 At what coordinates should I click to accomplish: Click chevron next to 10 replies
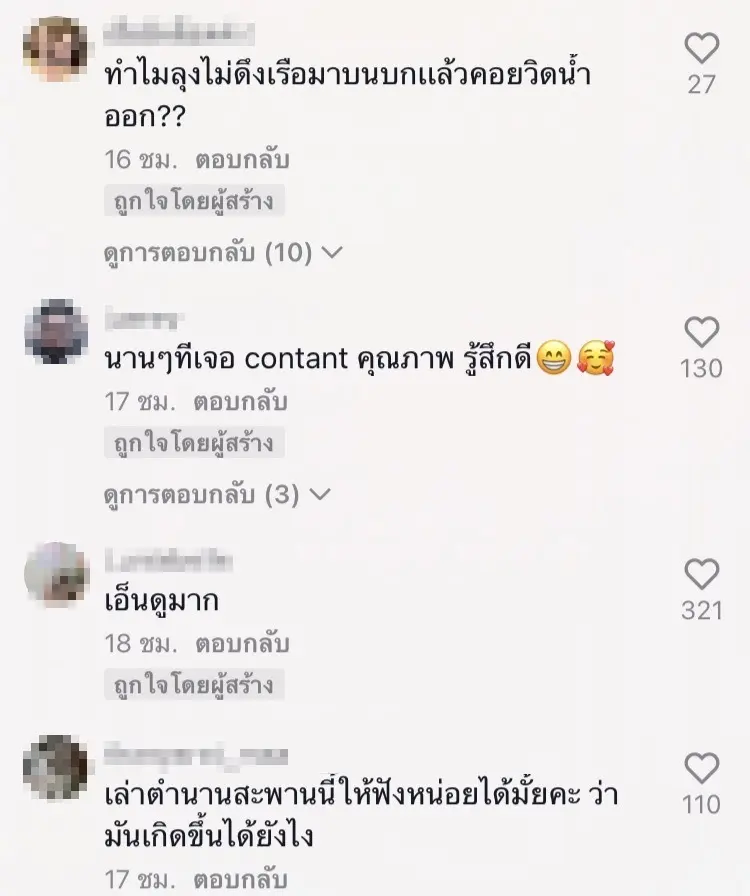coord(332,252)
